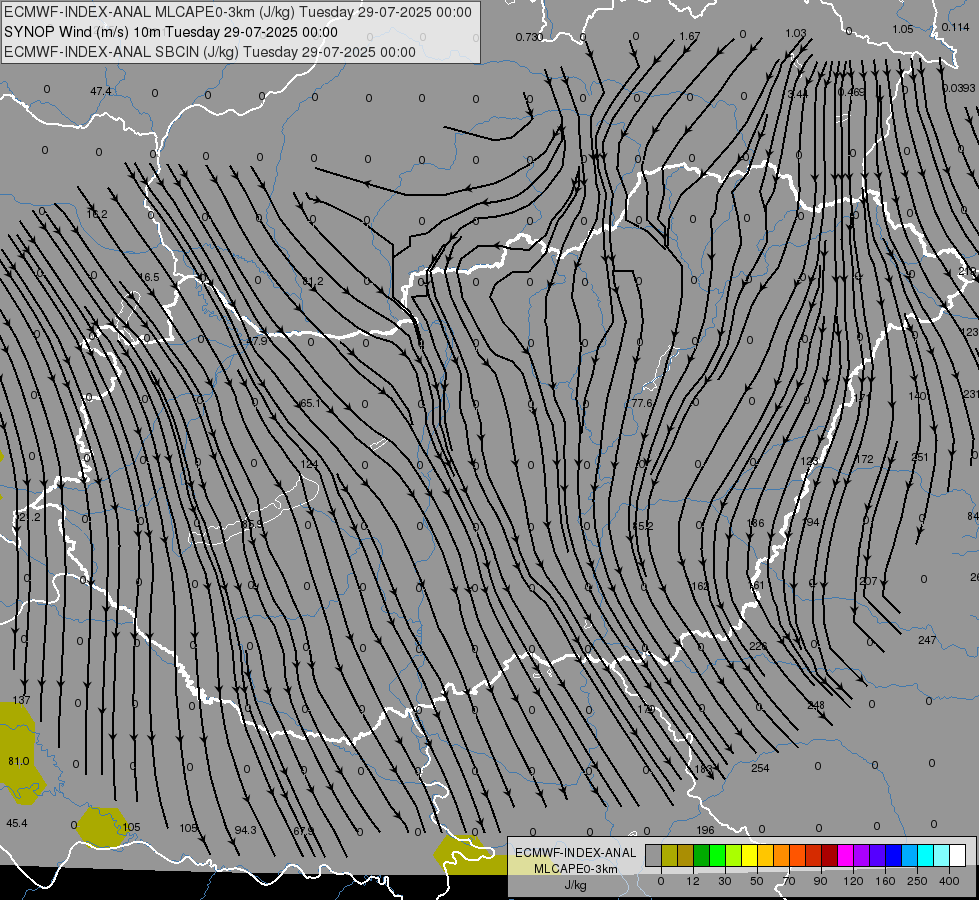Click the legend scale label 400
This screenshot has height=900, width=979.
click(x=949, y=881)
